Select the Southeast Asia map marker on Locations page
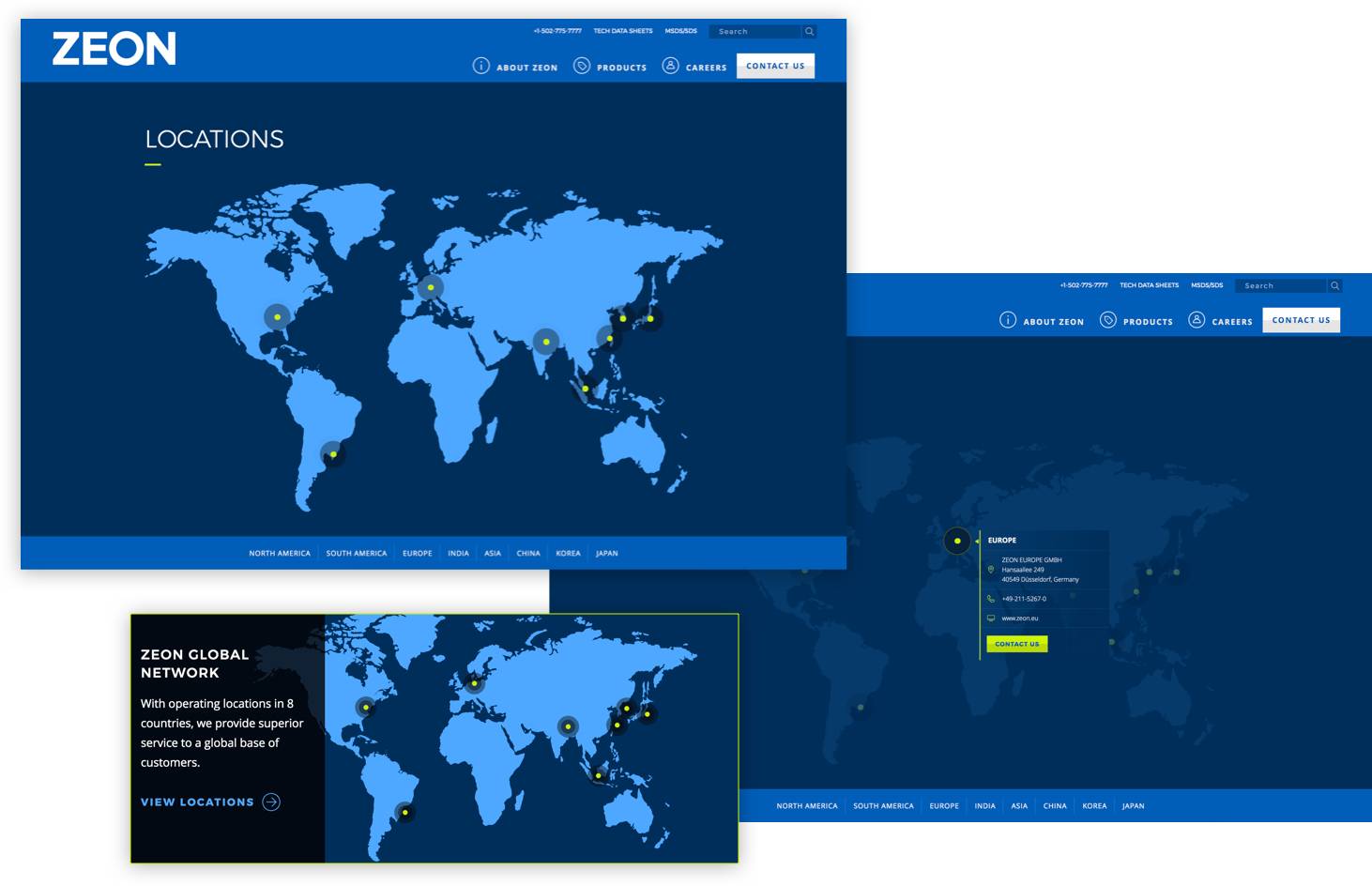The height and width of the screenshot is (886, 1372). tap(586, 389)
